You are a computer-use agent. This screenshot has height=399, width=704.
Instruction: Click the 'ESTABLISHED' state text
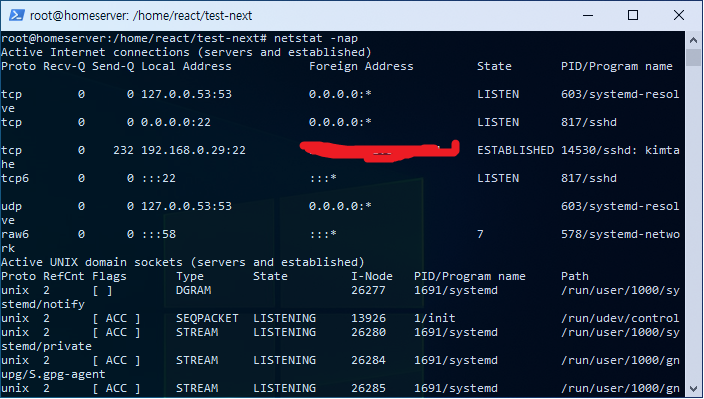(515, 150)
